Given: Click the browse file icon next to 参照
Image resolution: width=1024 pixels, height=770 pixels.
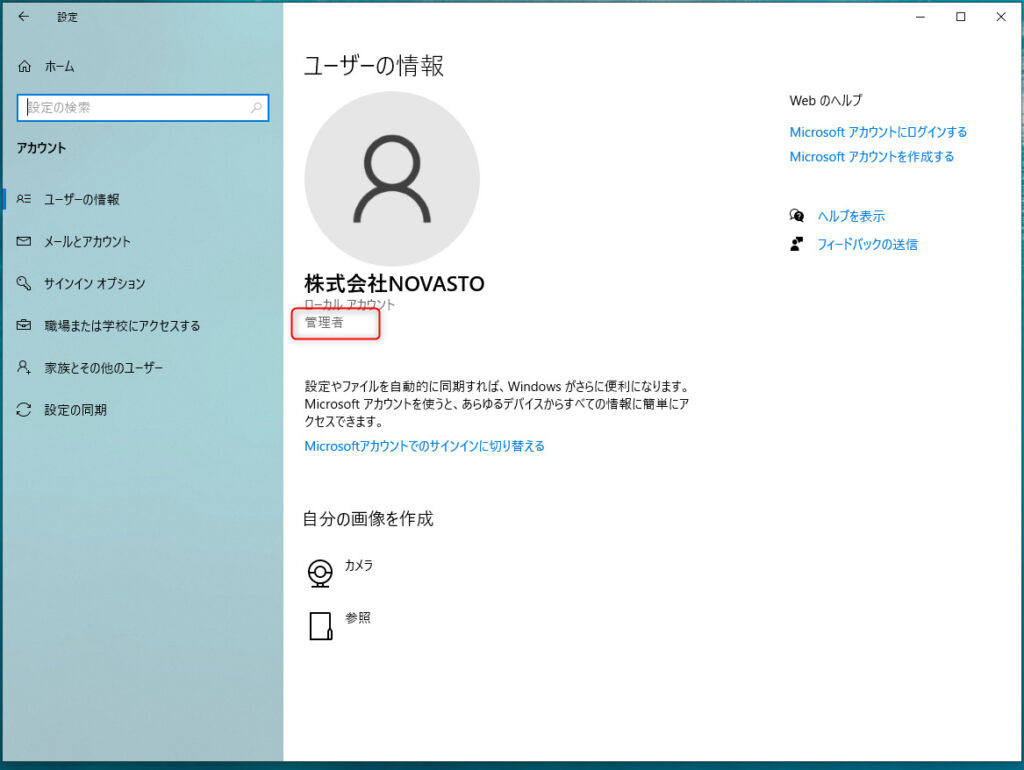Looking at the screenshot, I should click(x=321, y=626).
